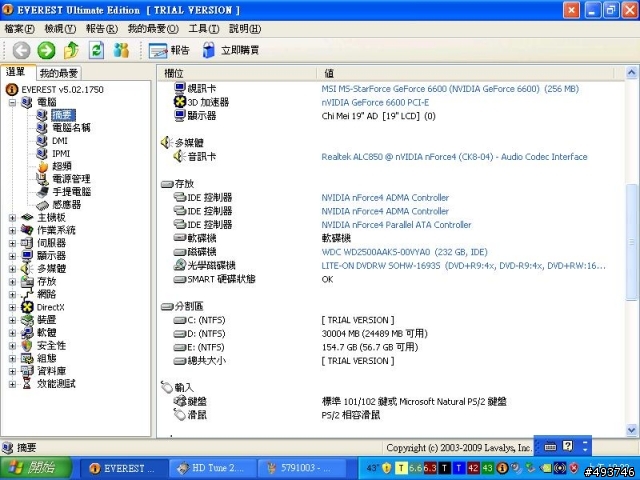Expand the 顯示器 tree node

pyautogui.click(x=12, y=256)
